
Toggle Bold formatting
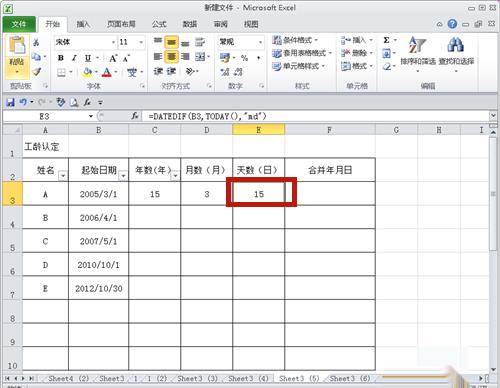coord(61,58)
